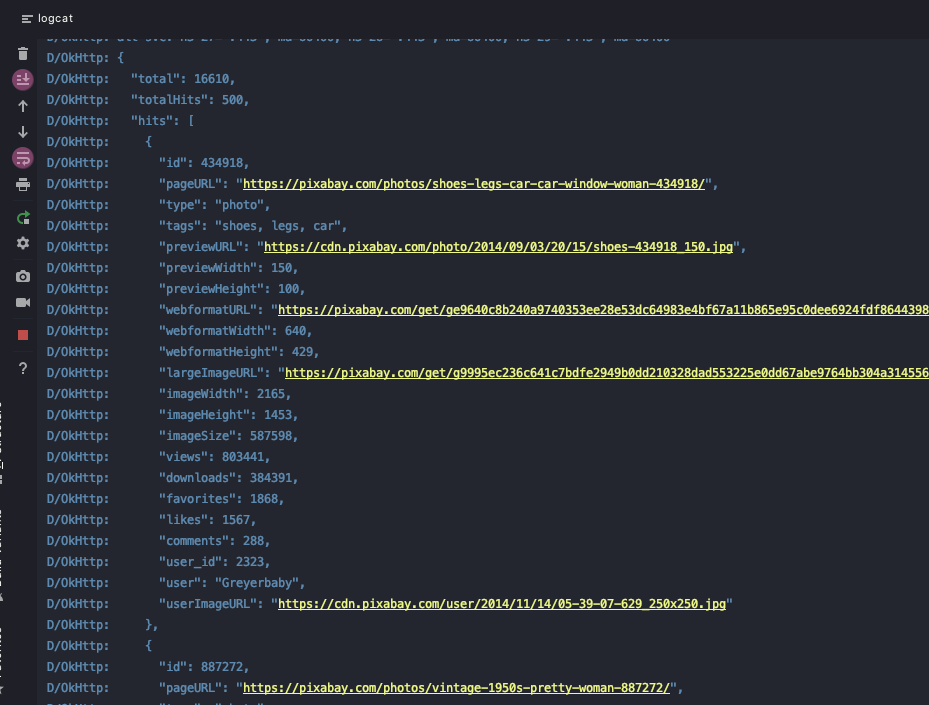The image size is (929, 705).
Task: Click the "user_id": 2323 line
Action: pos(214,562)
